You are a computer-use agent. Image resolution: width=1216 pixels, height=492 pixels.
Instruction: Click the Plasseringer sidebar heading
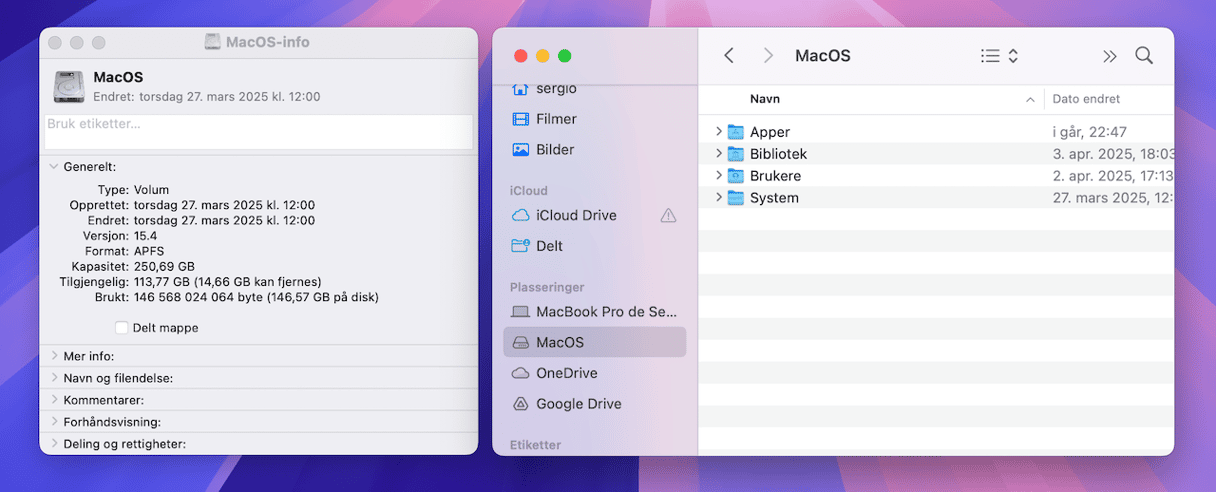tap(547, 287)
